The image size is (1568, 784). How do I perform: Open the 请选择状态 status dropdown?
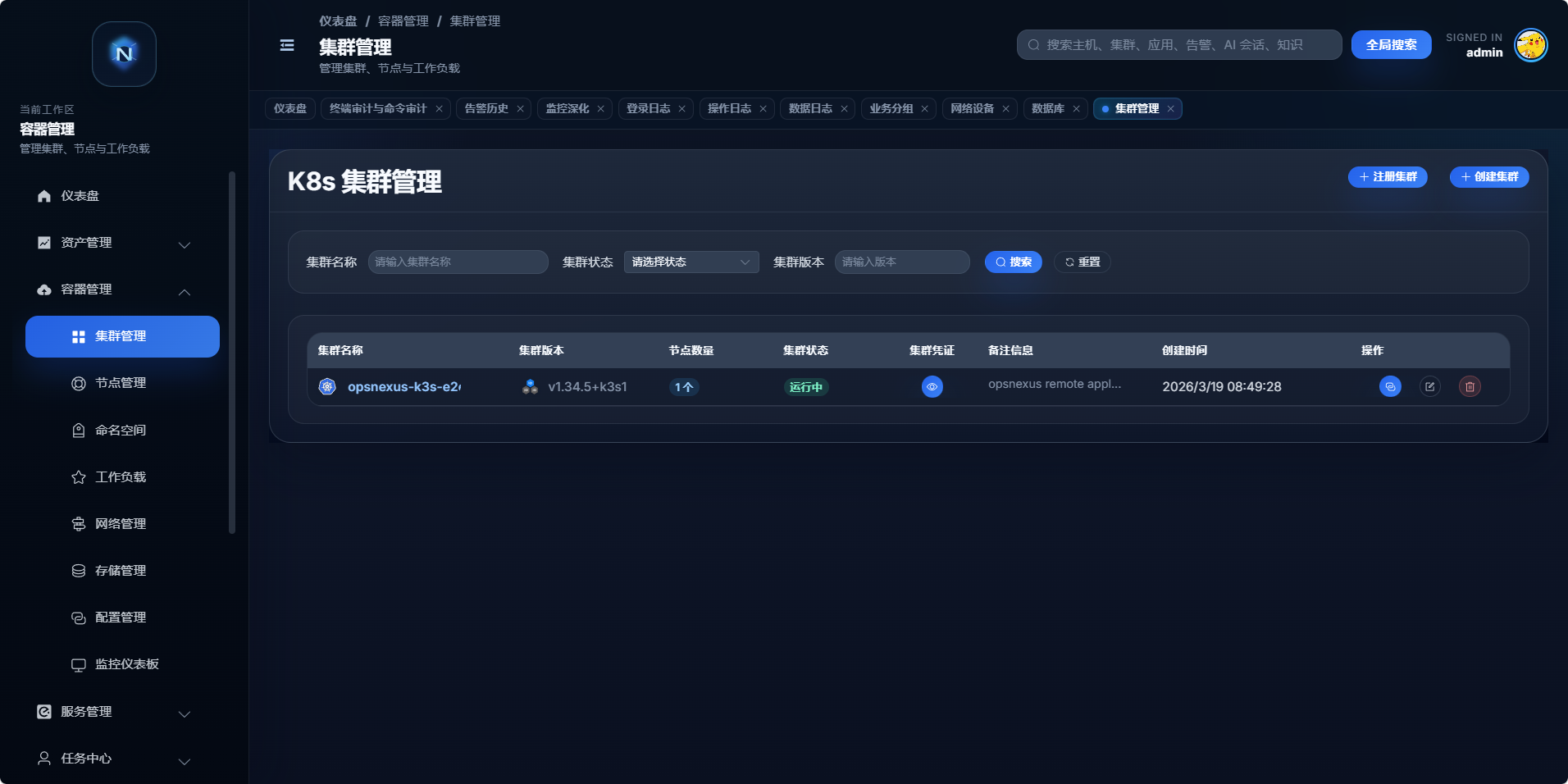(691, 262)
